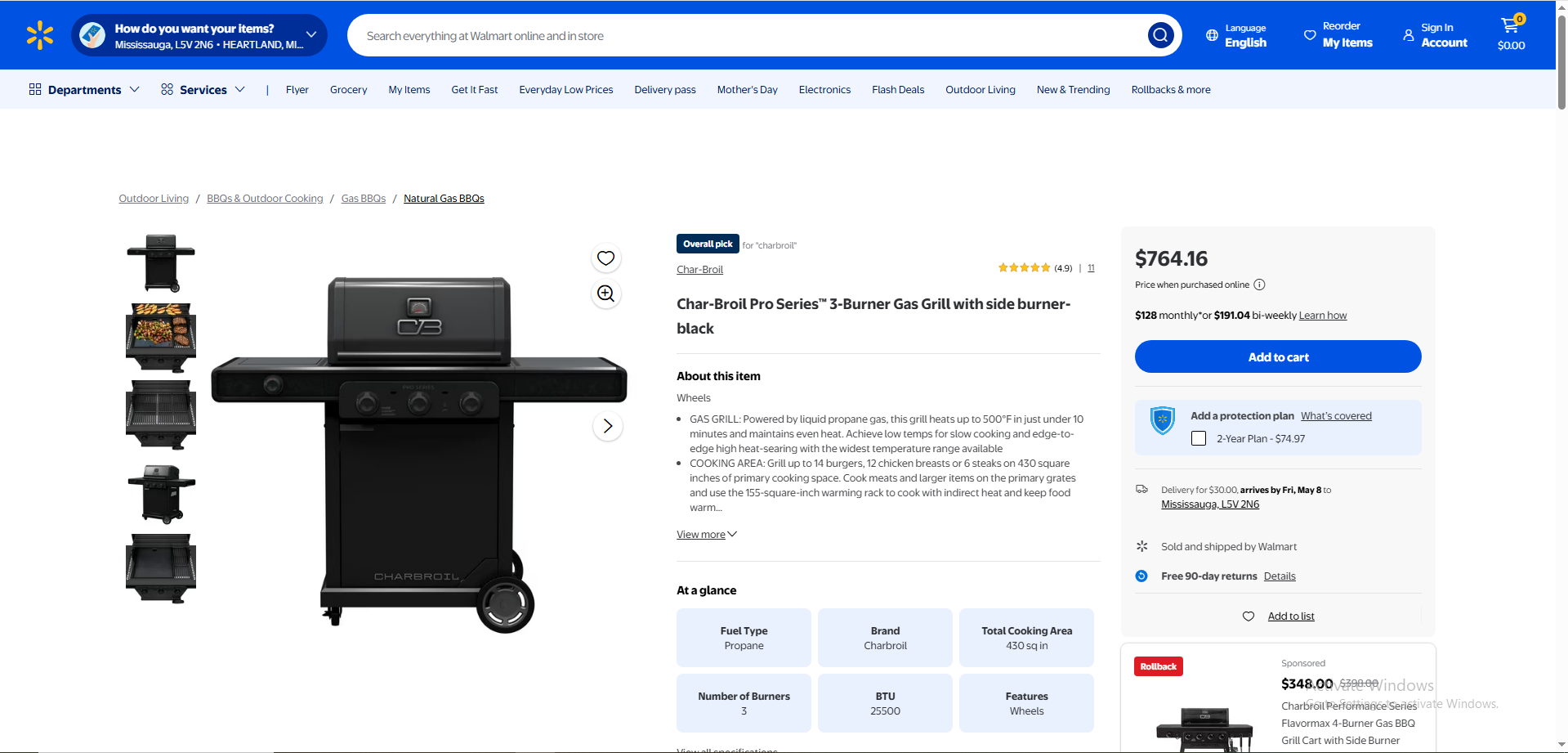
Task: Open the Grocery nav item
Action: (348, 90)
